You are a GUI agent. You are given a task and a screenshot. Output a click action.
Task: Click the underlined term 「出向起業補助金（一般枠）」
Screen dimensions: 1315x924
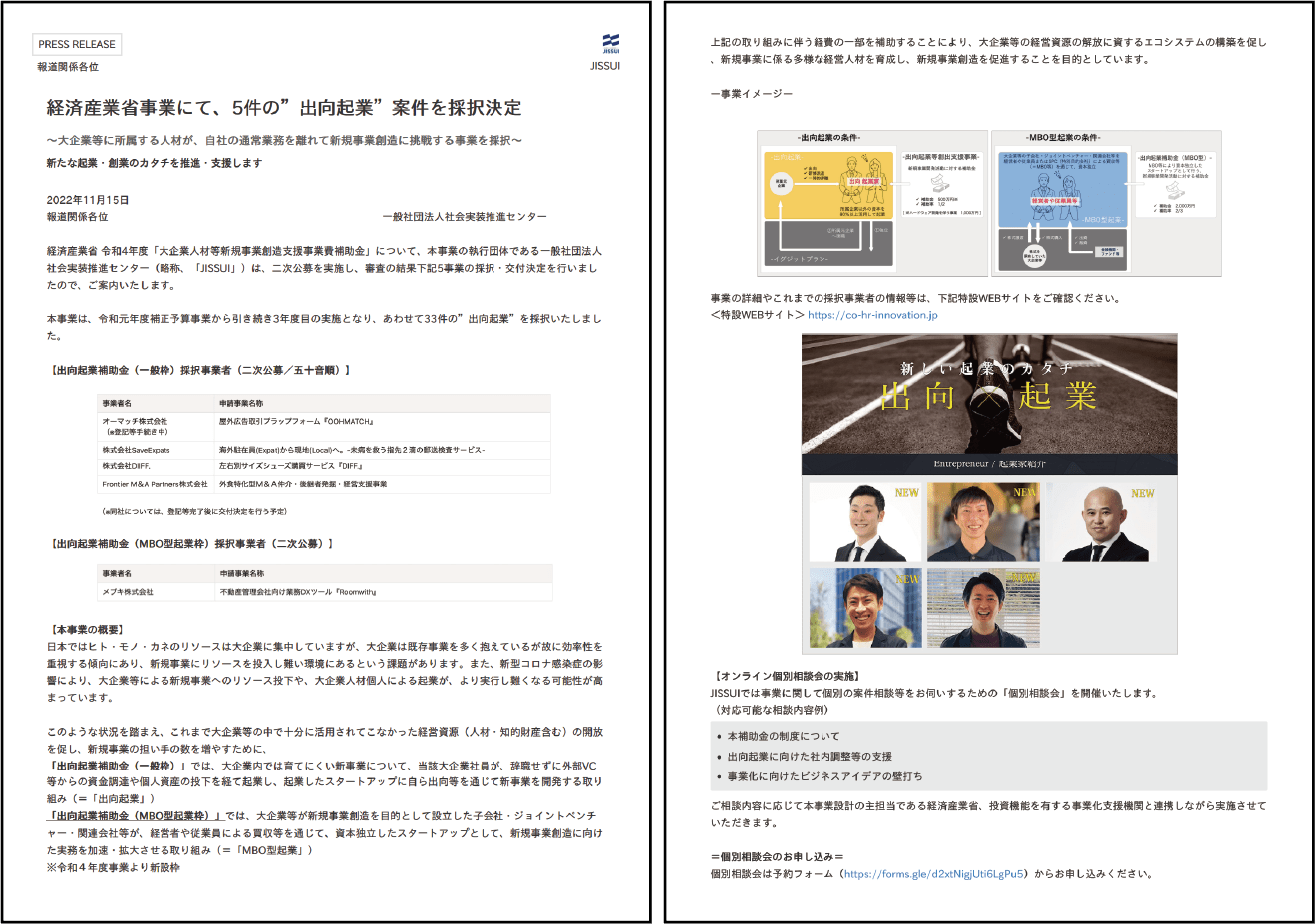(118, 766)
